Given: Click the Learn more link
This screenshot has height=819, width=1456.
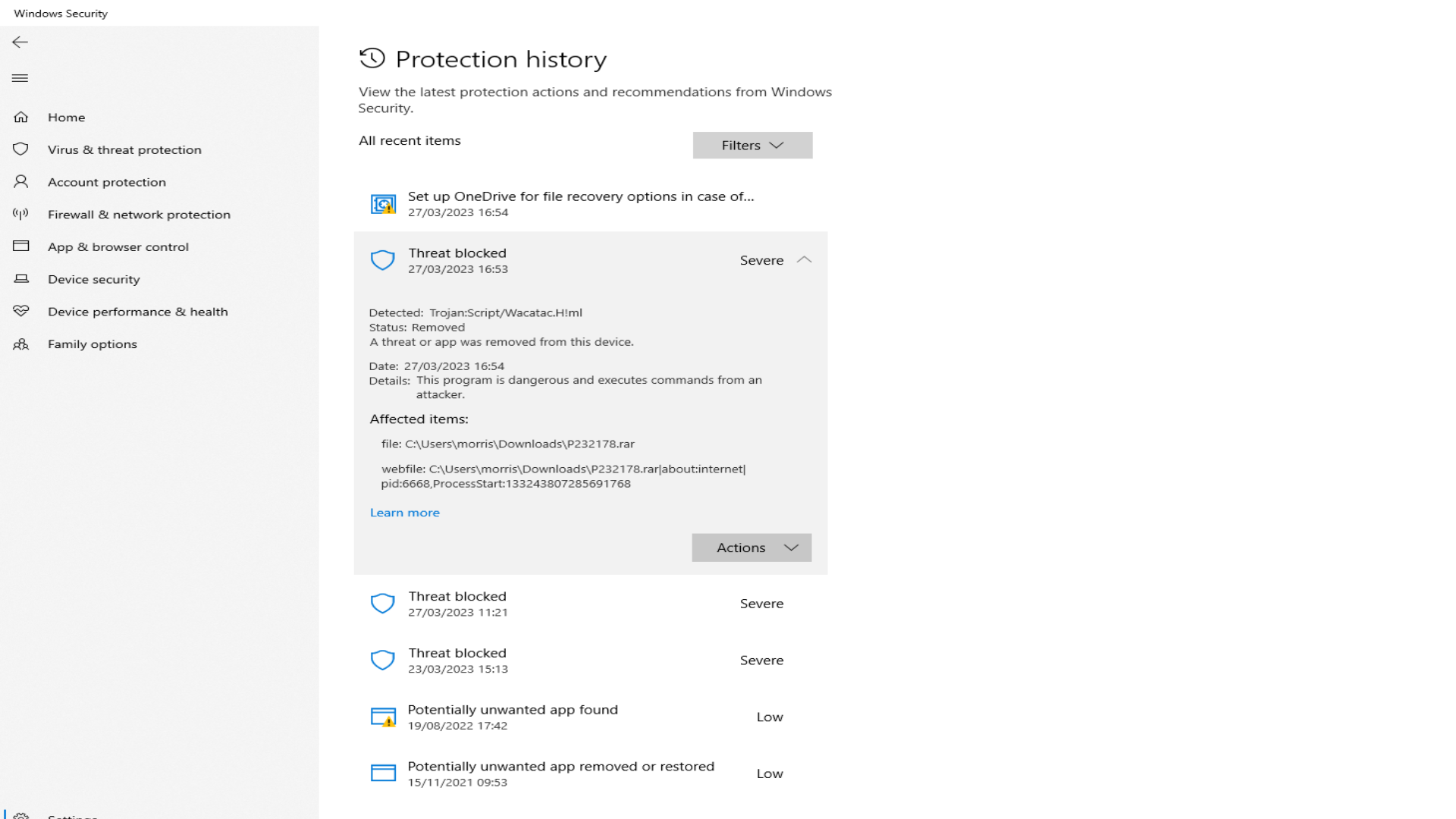Looking at the screenshot, I should click(405, 513).
